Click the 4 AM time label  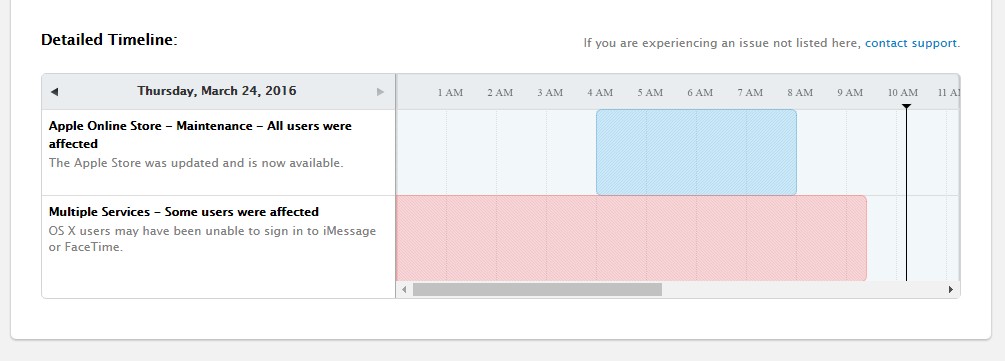pos(600,92)
